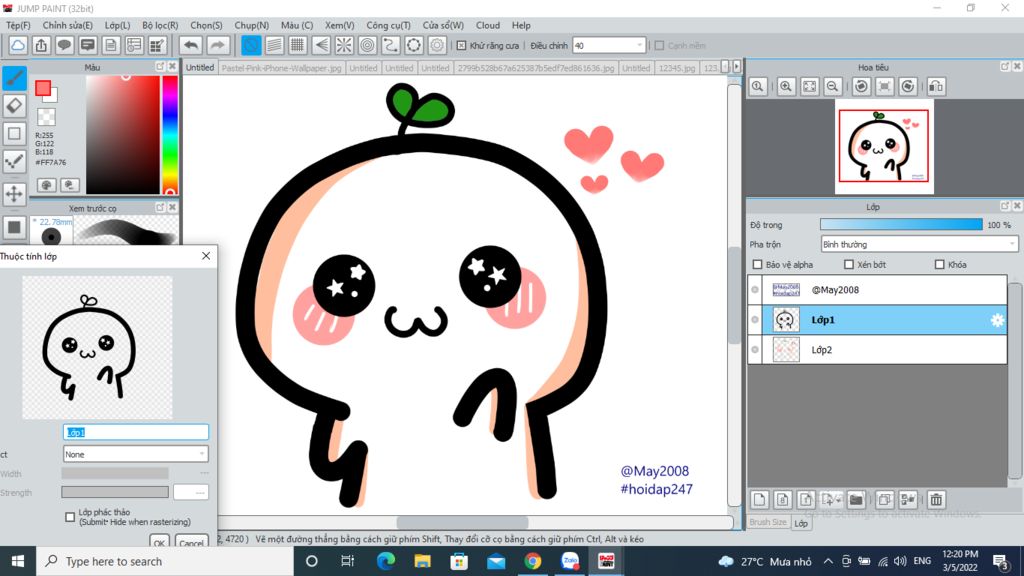This screenshot has width=1024, height=576.
Task: Fit canvas to window in navigator
Action: tap(809, 86)
